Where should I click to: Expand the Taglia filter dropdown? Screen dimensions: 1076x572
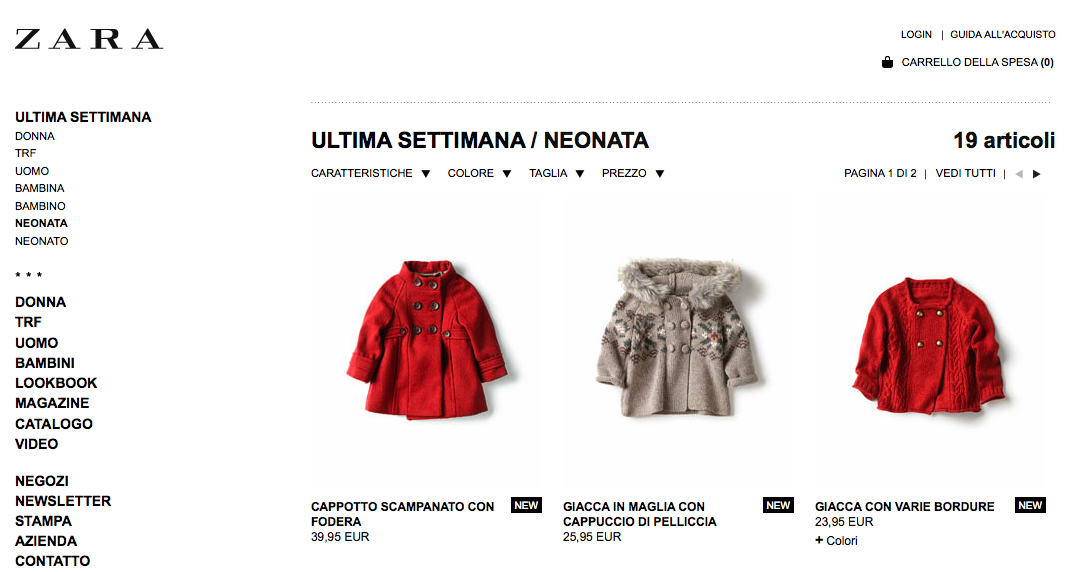pos(557,174)
